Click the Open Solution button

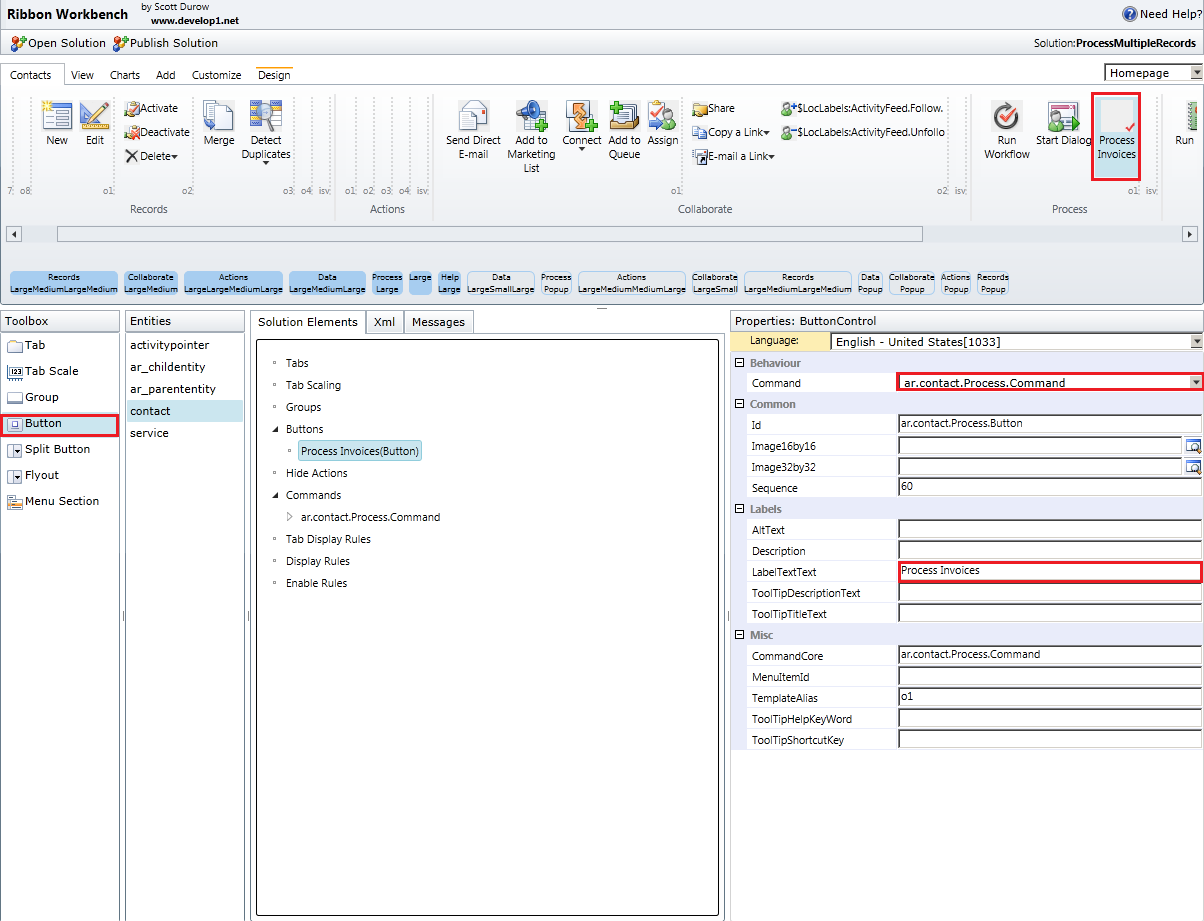pos(58,43)
